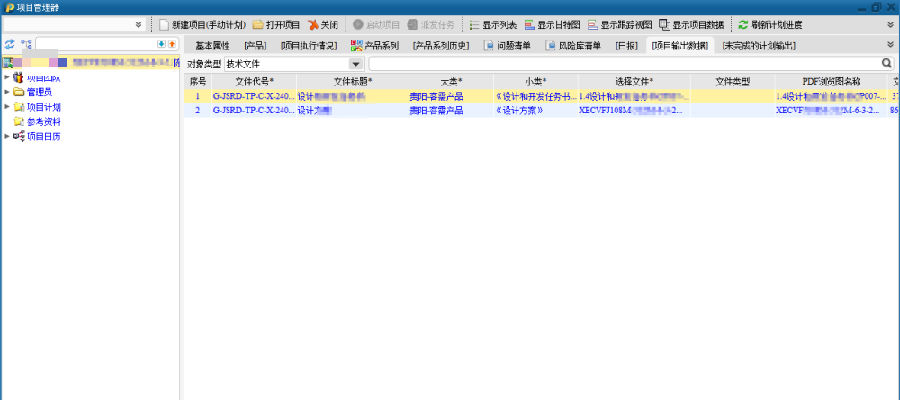Expand the 项目团队 tree node
Viewport: 900px width, 400px height.
[7, 77]
